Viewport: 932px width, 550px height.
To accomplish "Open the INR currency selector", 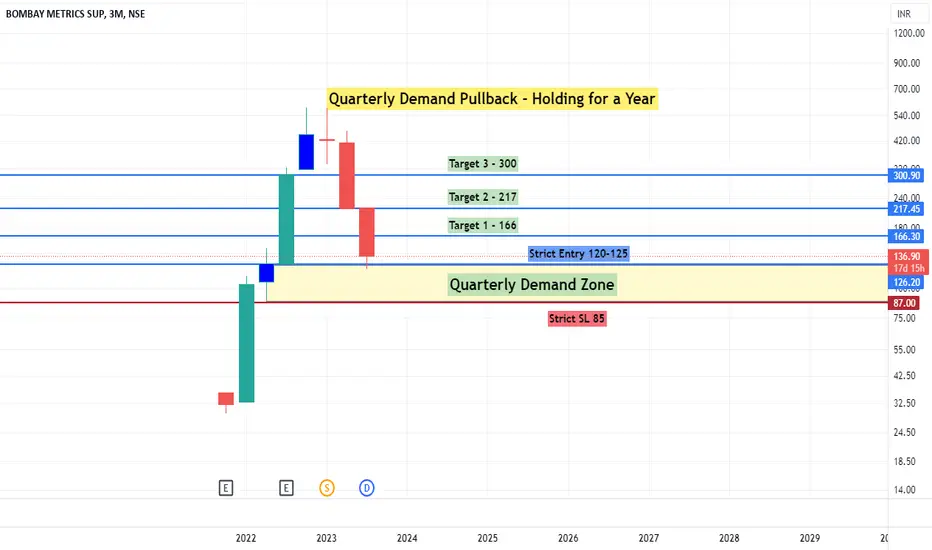I will (903, 15).
